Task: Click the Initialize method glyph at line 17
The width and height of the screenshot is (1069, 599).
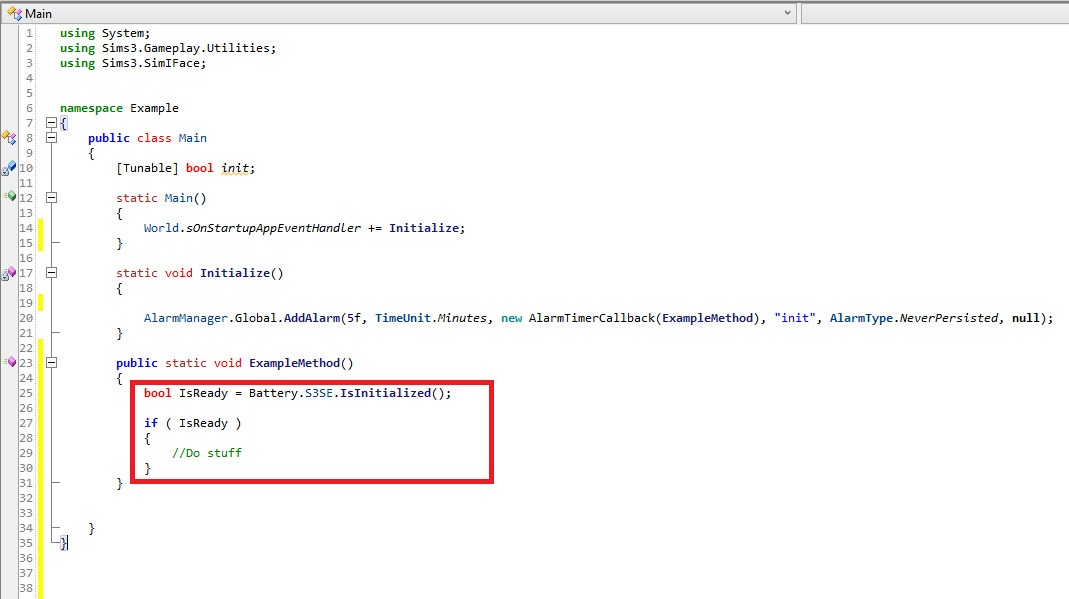Action: click(10, 273)
